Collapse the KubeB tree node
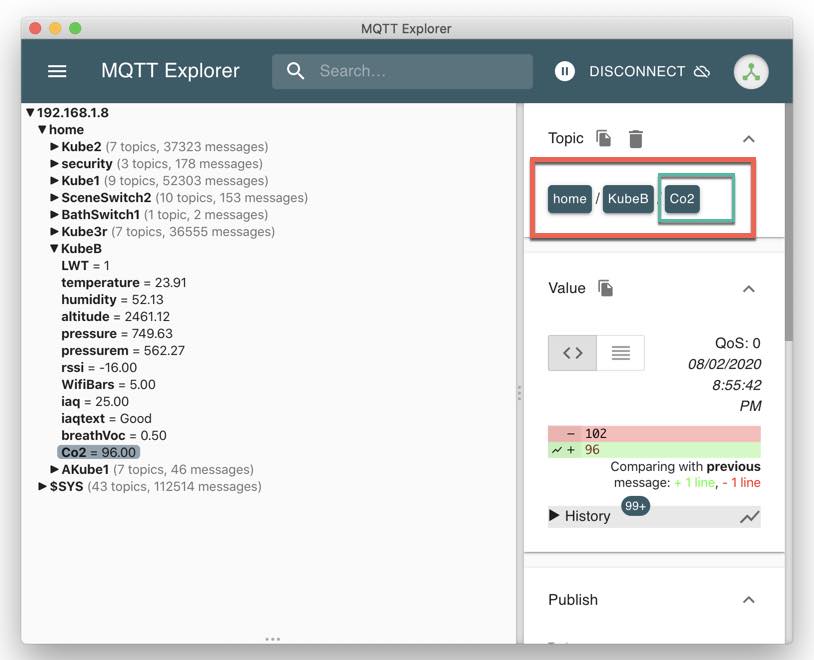The width and height of the screenshot is (814, 660). click(x=55, y=249)
